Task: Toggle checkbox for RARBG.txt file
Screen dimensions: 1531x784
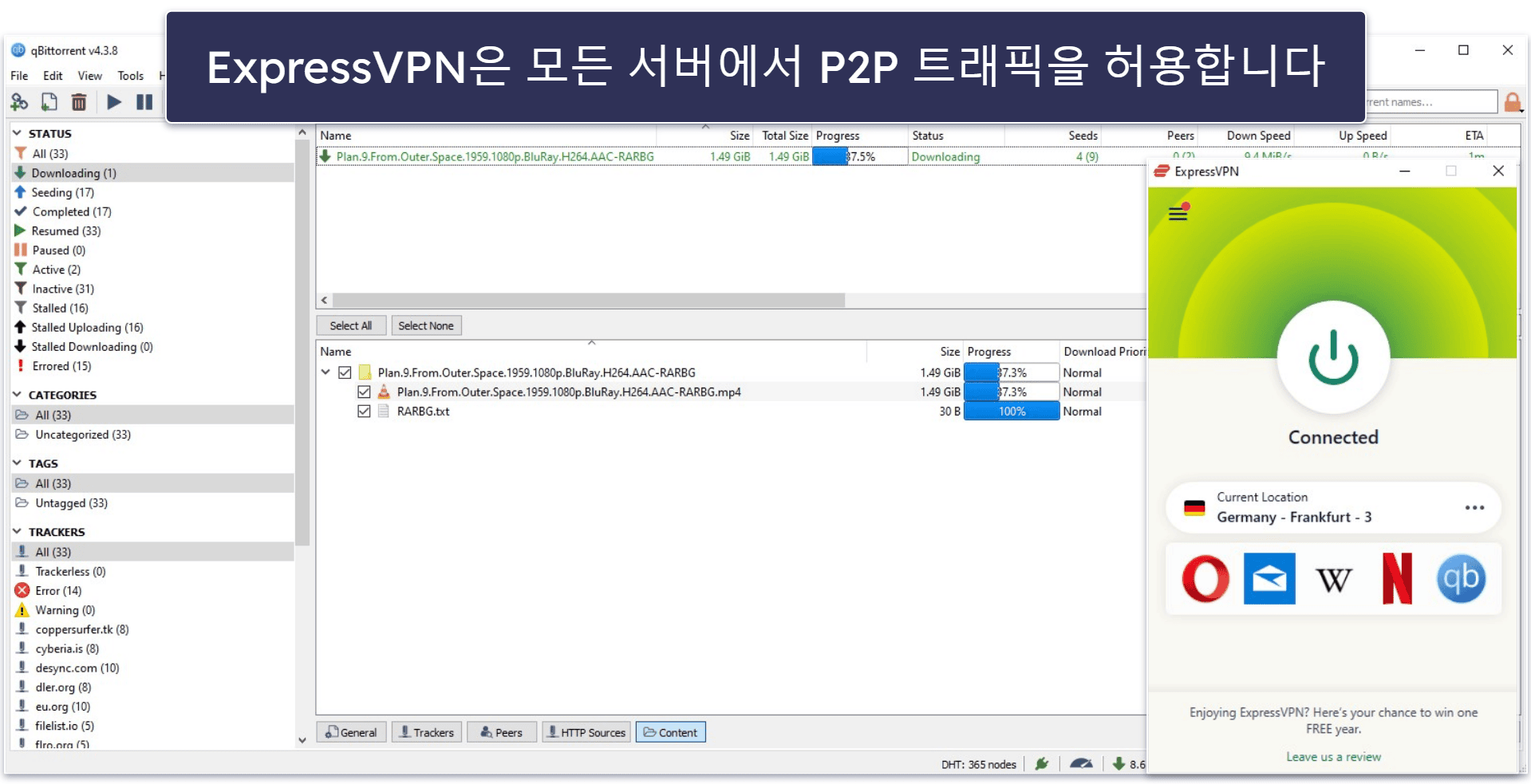Action: (x=364, y=411)
